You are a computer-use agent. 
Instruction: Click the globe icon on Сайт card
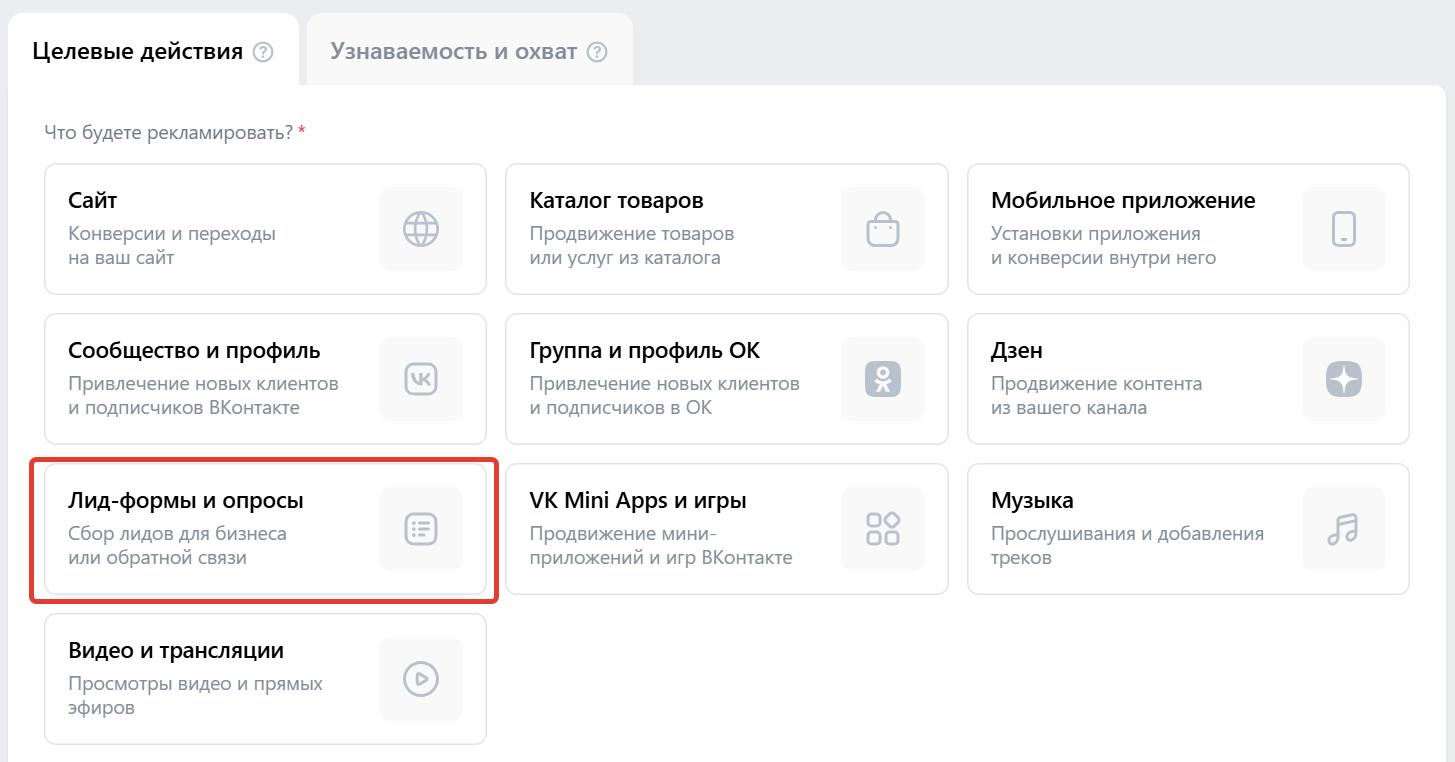pyautogui.click(x=420, y=229)
